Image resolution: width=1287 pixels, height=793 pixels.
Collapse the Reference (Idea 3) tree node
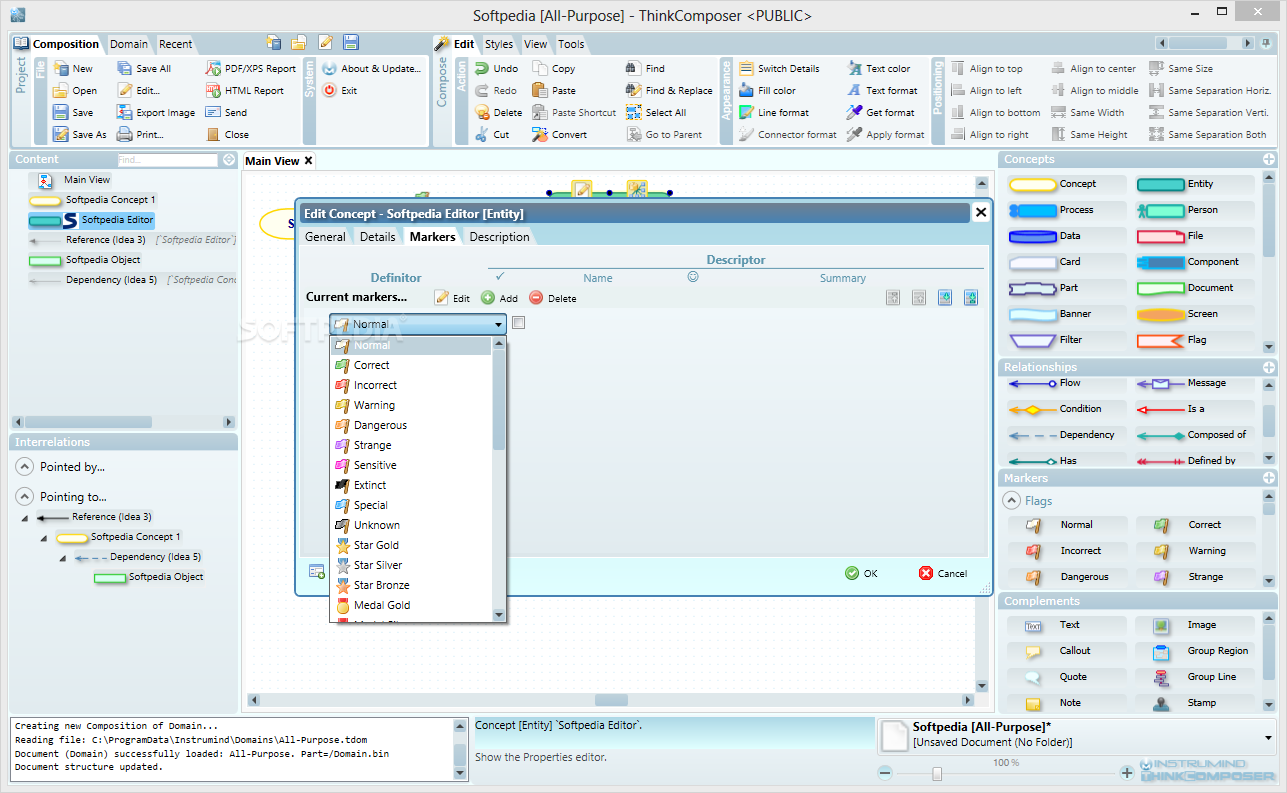tap(26, 517)
